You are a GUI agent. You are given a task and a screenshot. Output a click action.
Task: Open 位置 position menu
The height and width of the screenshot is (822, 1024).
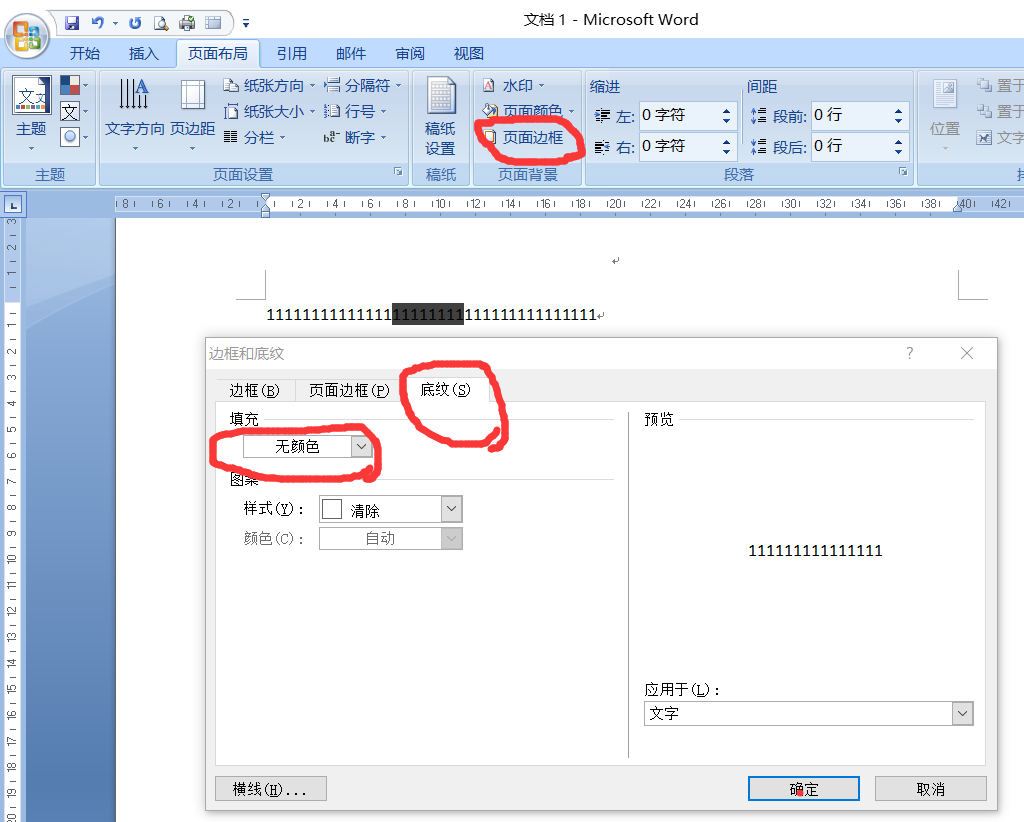coord(945,114)
